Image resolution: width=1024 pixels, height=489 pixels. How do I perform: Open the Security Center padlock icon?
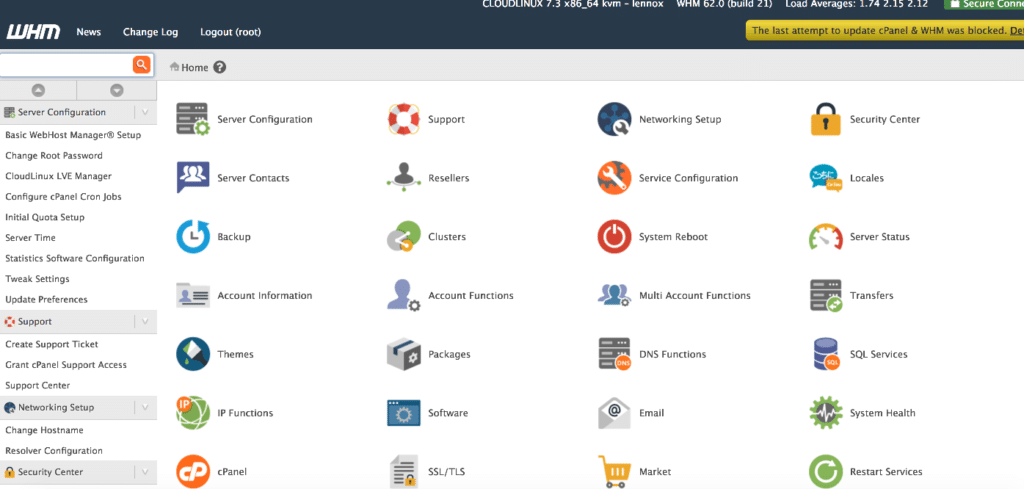coord(825,119)
